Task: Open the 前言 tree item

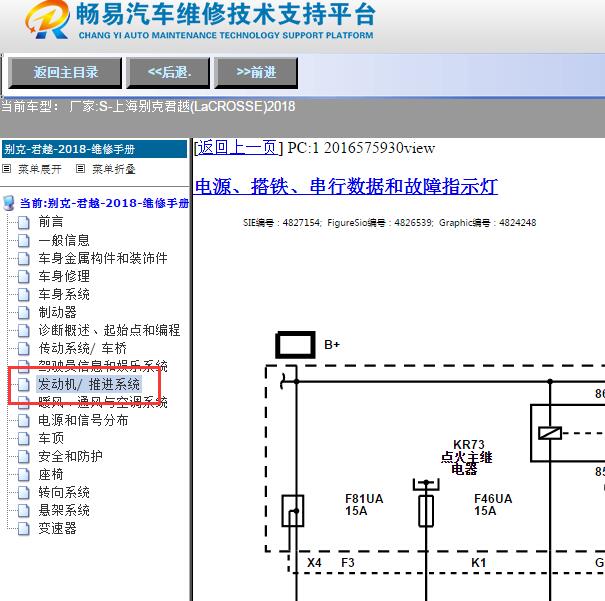Action: (51, 222)
